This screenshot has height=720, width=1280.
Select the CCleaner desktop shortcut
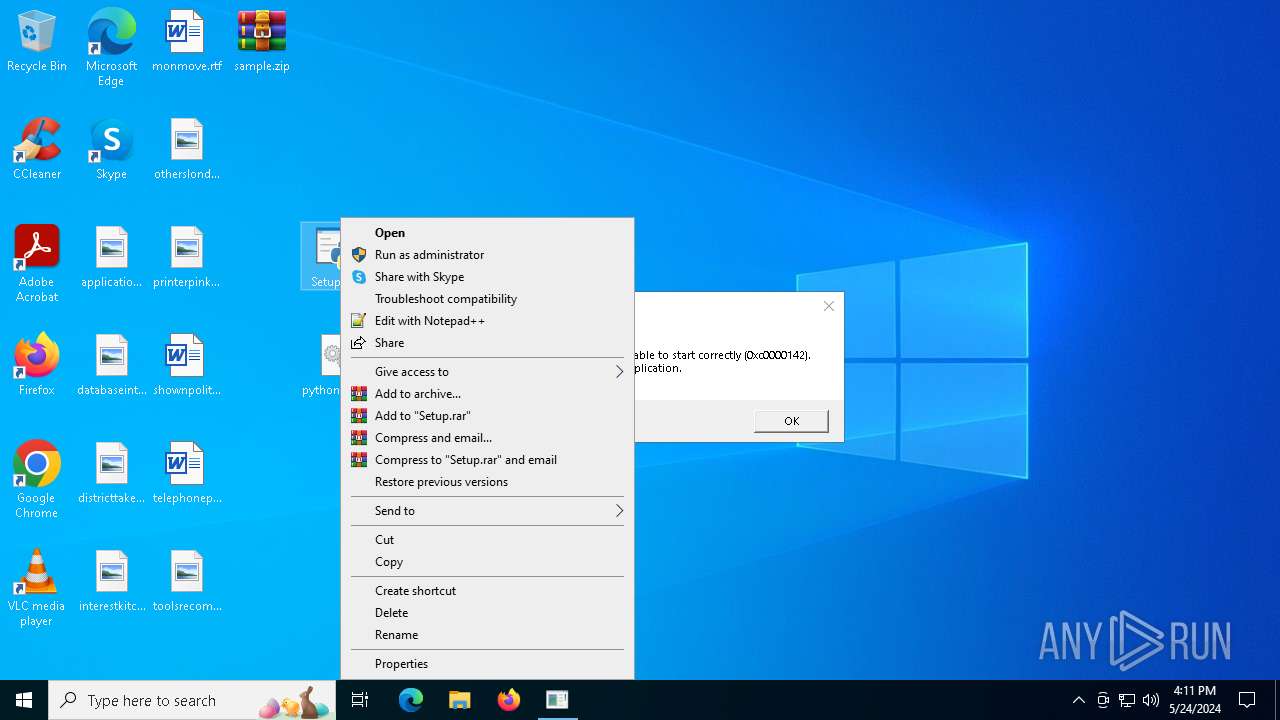coord(37,150)
